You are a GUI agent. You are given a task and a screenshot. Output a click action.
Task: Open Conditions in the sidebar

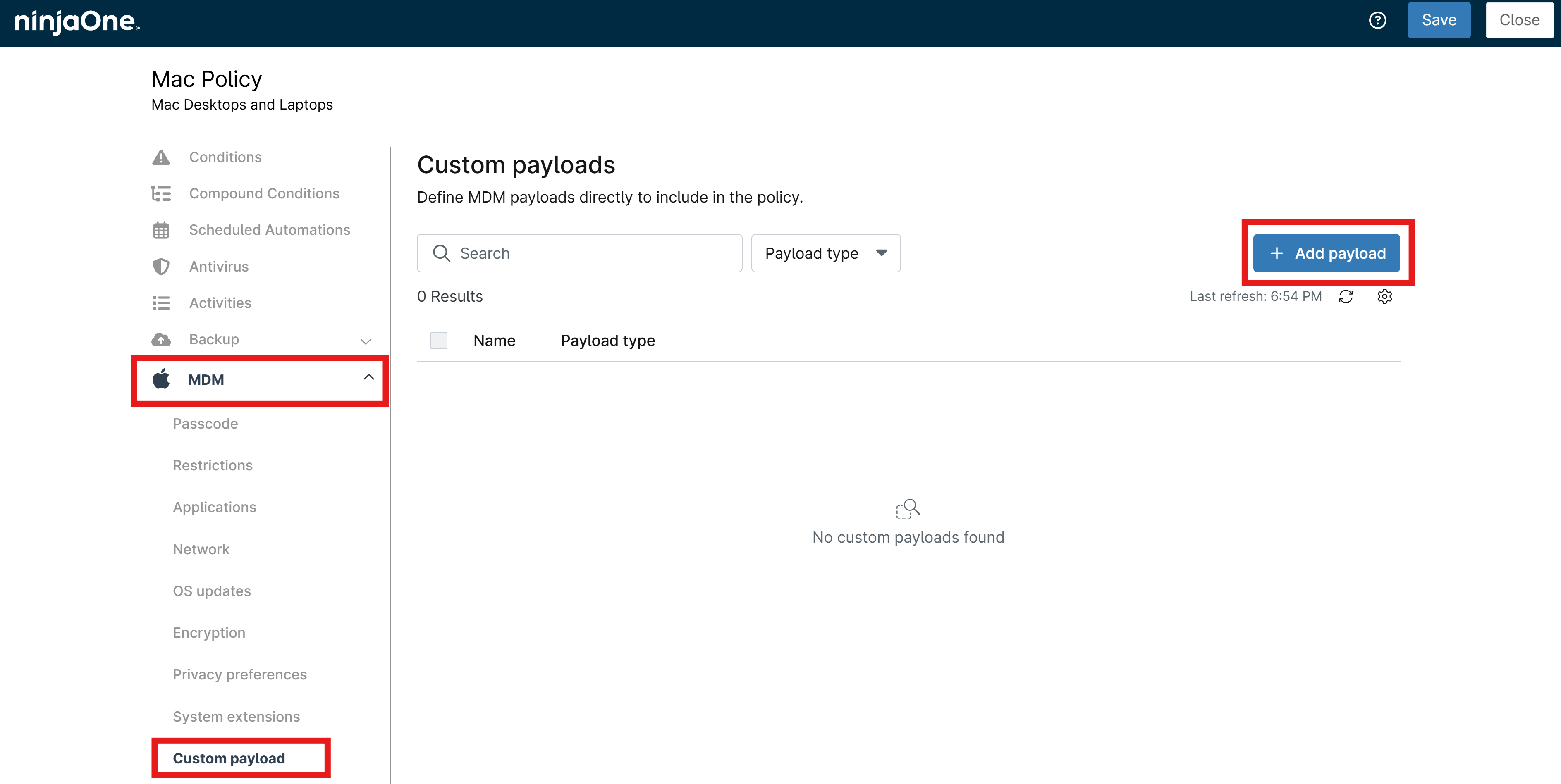click(x=225, y=157)
